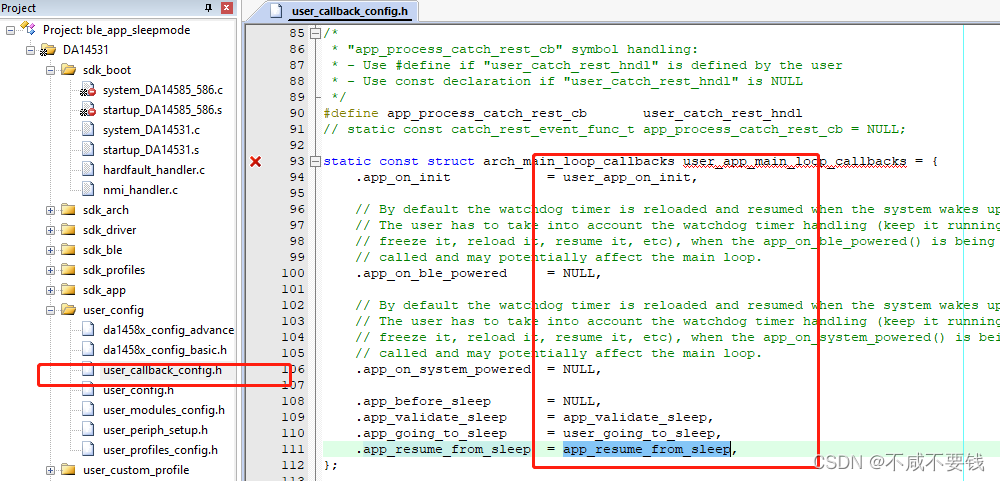Open da1458x_config_basic.h in the tree
This screenshot has height=481, width=1000.
click(165, 350)
